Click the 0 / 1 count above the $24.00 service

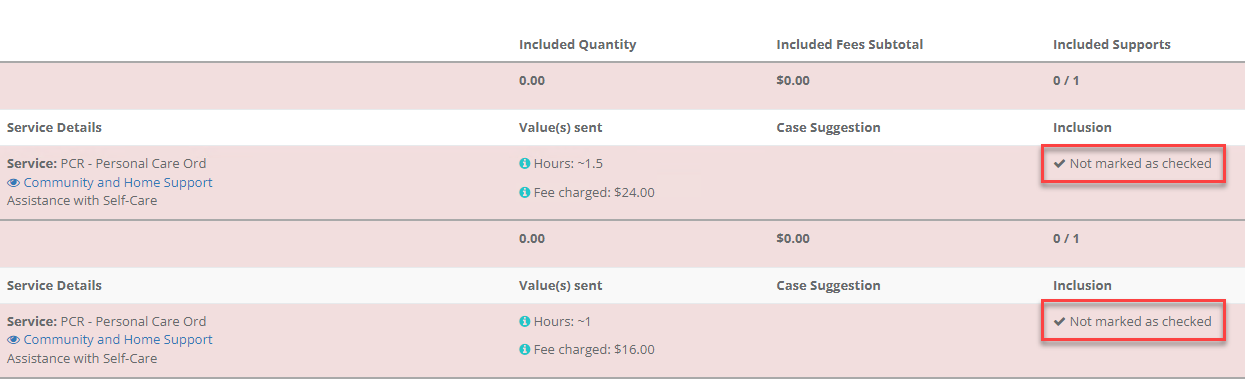(1066, 80)
